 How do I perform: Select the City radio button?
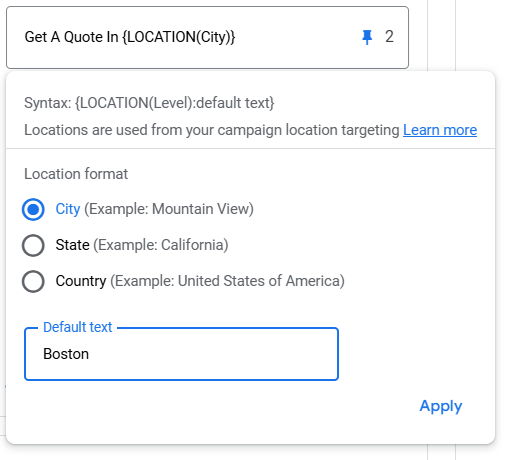tap(33, 209)
